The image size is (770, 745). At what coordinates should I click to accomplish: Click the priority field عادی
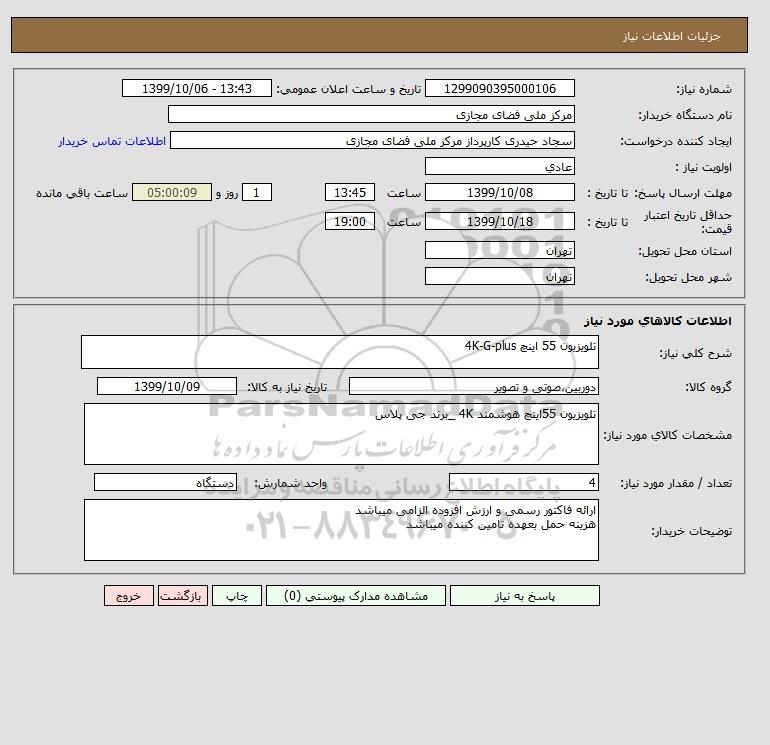click(x=499, y=166)
